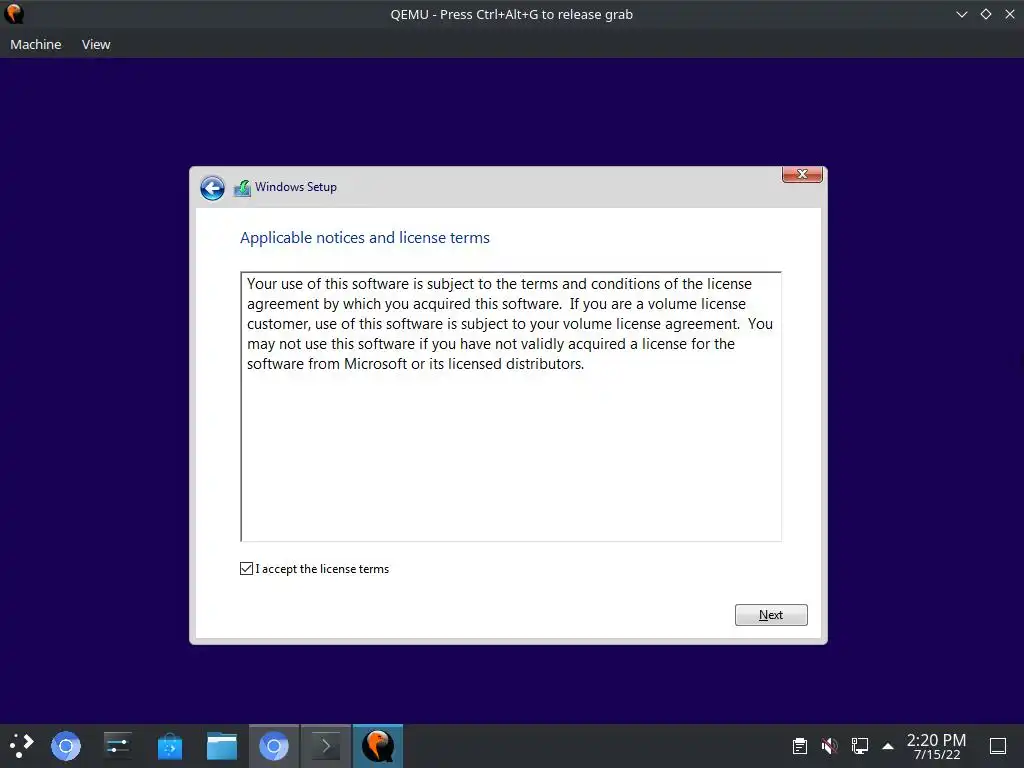The width and height of the screenshot is (1024, 768).
Task: Click the I accept the license terms label
Action: [322, 569]
